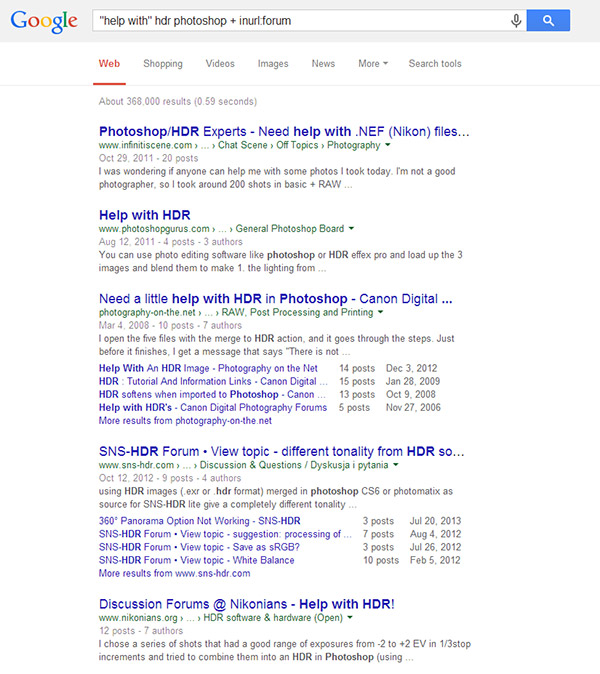This screenshot has height=674, width=600.
Task: Click the 'About 368,000 results' count text
Action: point(178,101)
